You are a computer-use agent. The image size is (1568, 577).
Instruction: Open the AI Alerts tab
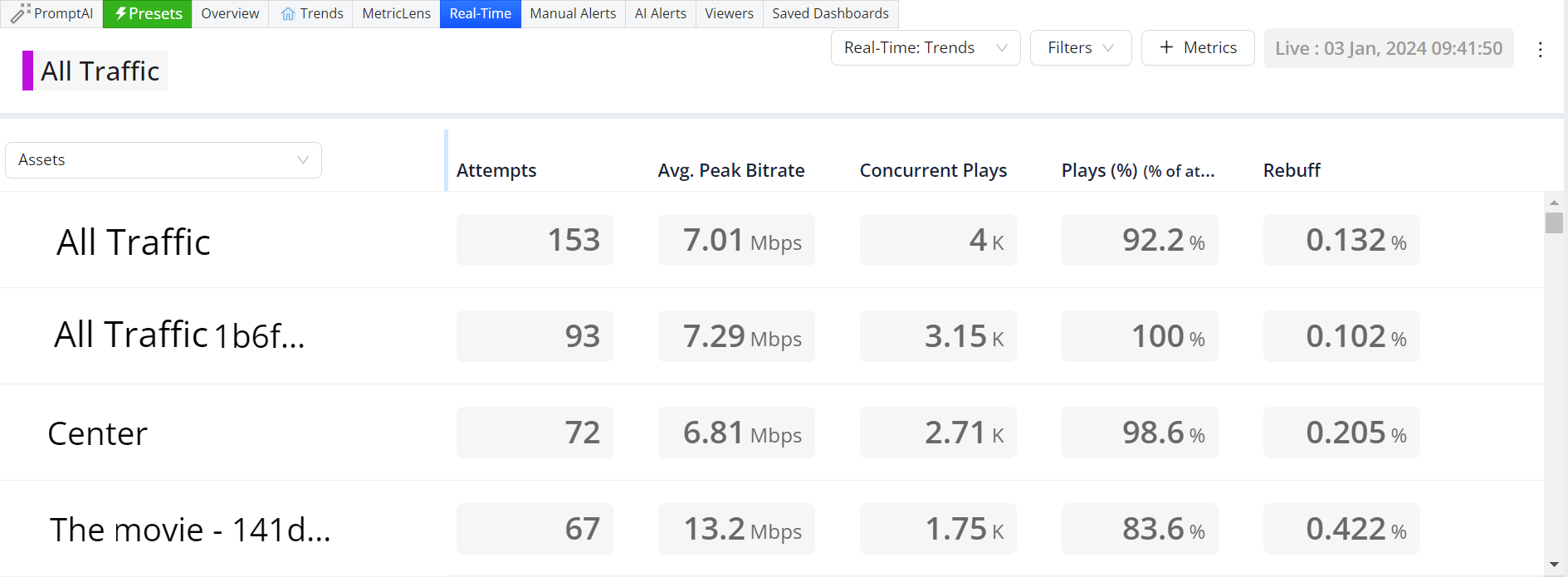660,14
